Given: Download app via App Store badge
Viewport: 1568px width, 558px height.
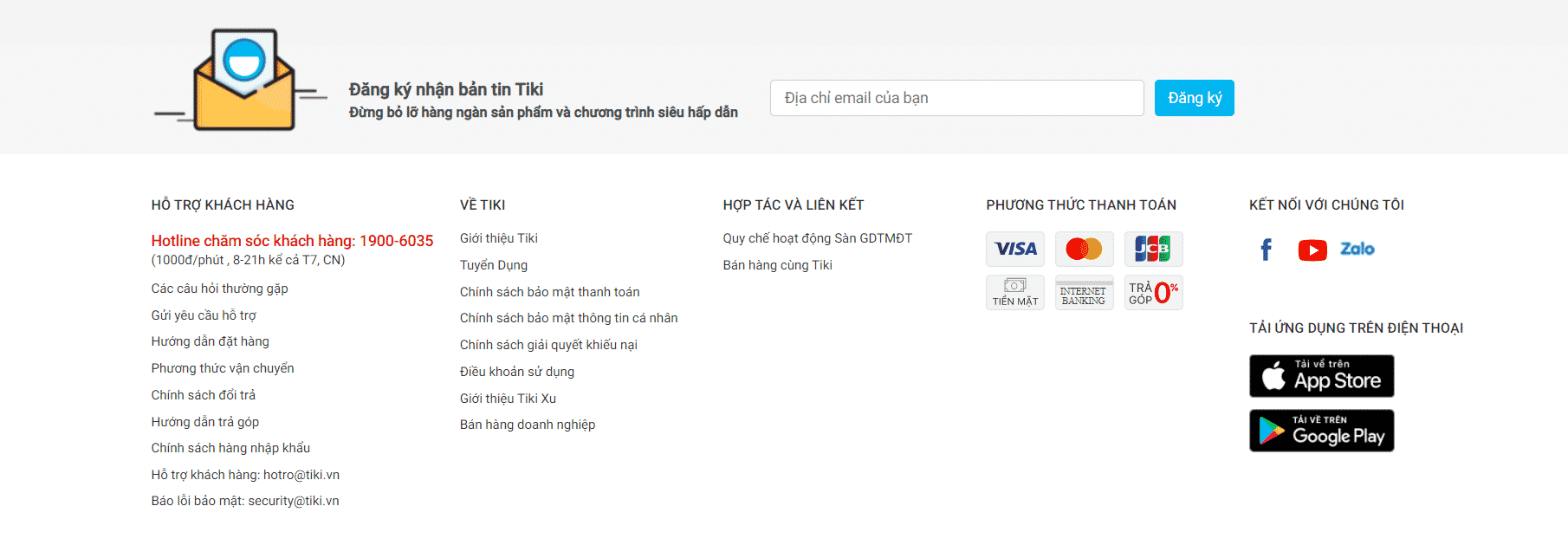Looking at the screenshot, I should [x=1322, y=376].
